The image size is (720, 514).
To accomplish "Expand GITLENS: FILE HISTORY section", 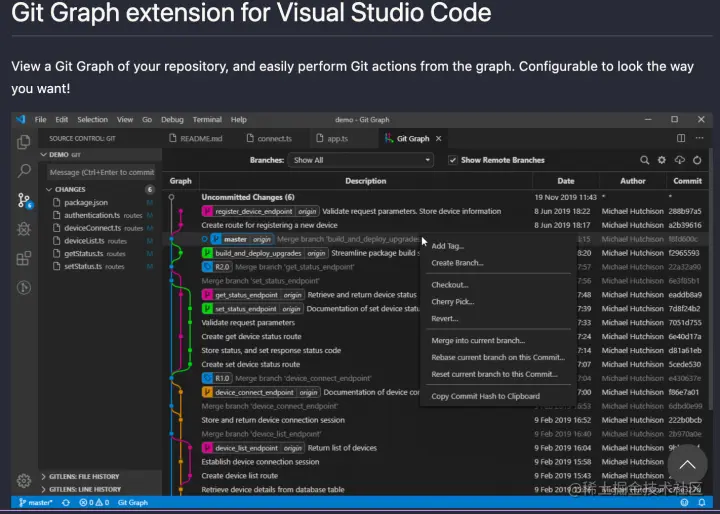I will point(100,476).
